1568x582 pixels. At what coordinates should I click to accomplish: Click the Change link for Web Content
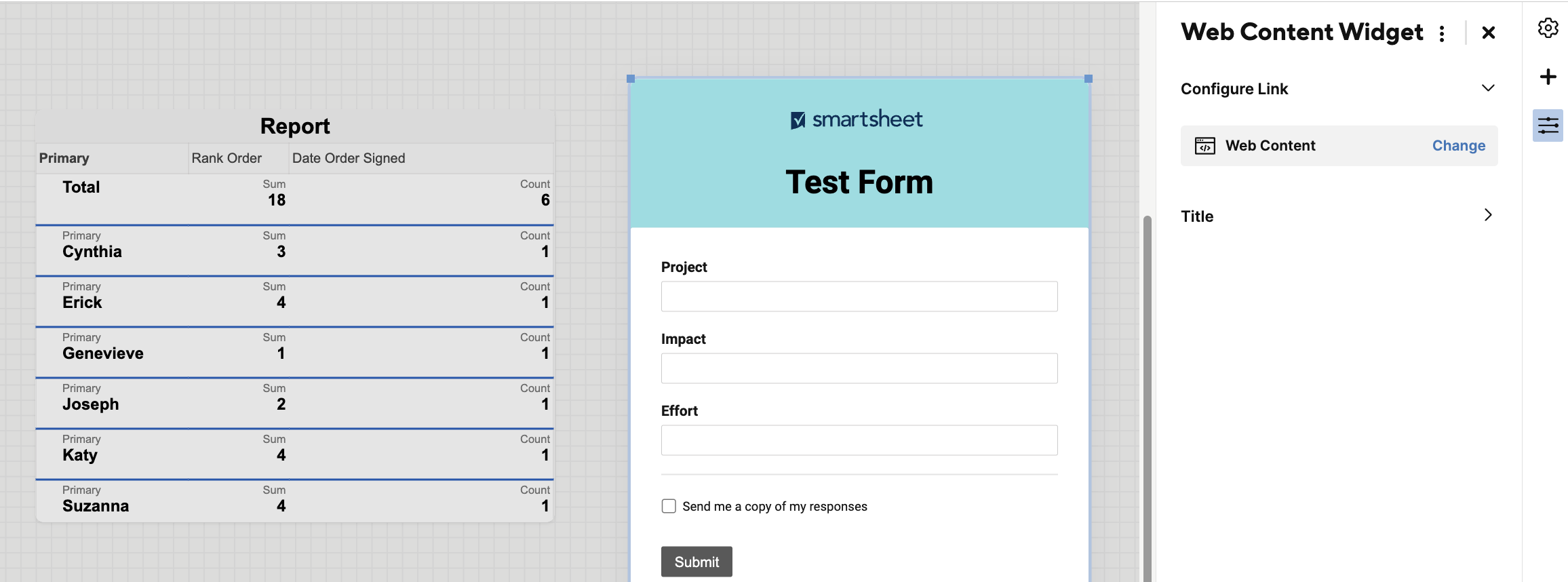(1459, 146)
